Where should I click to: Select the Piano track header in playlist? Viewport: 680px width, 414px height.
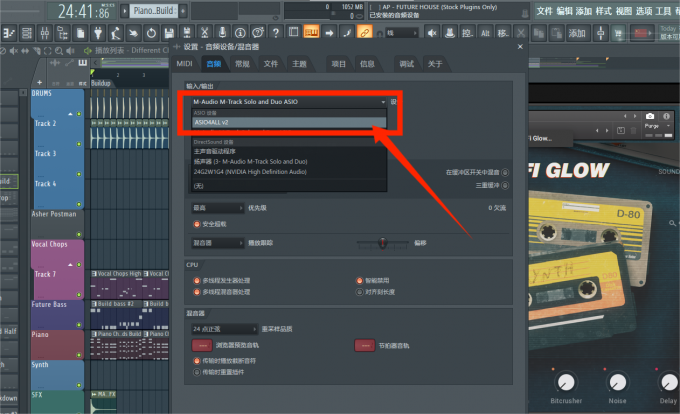click(x=57, y=345)
